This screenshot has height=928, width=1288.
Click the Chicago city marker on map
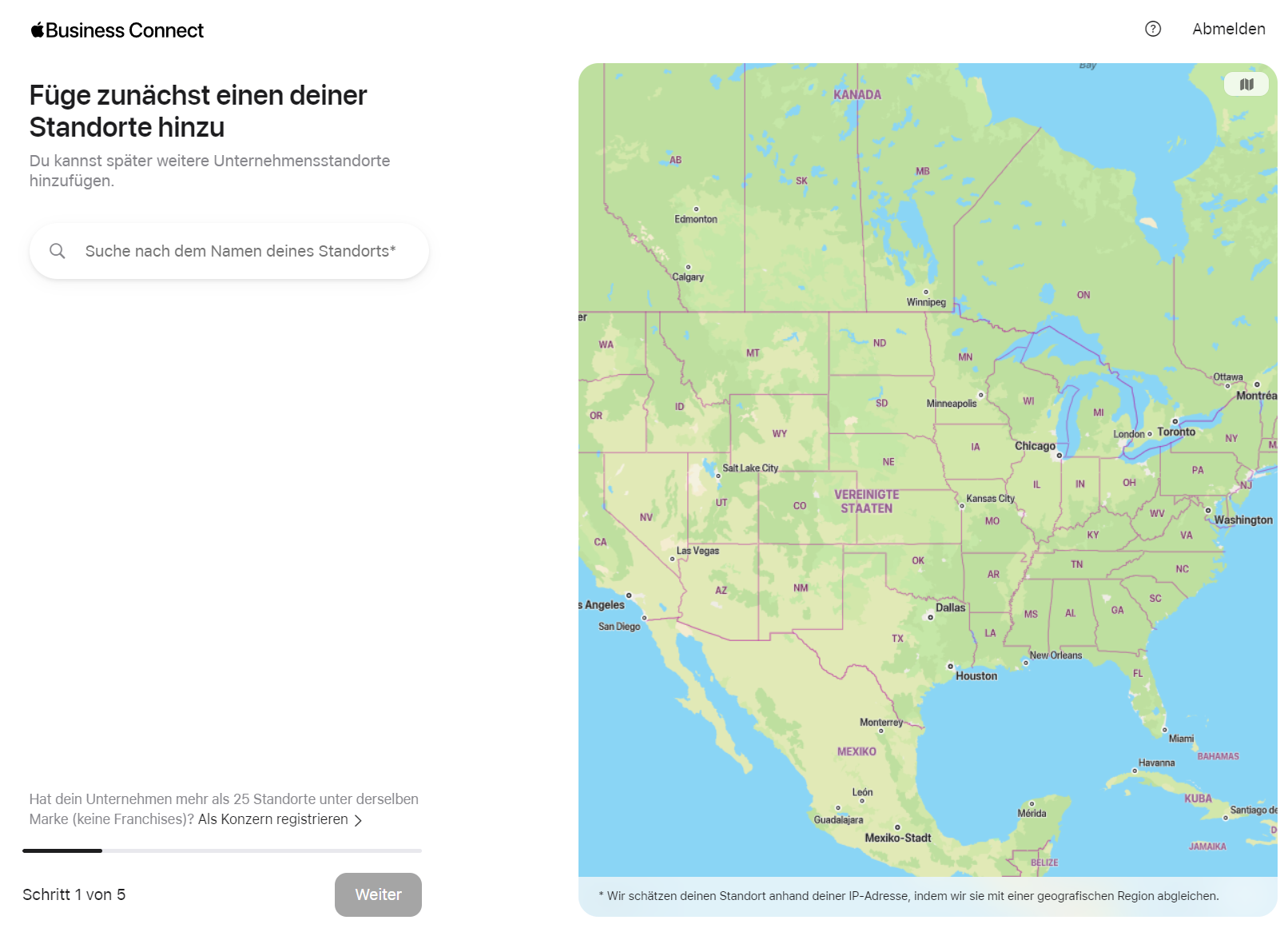[1059, 455]
